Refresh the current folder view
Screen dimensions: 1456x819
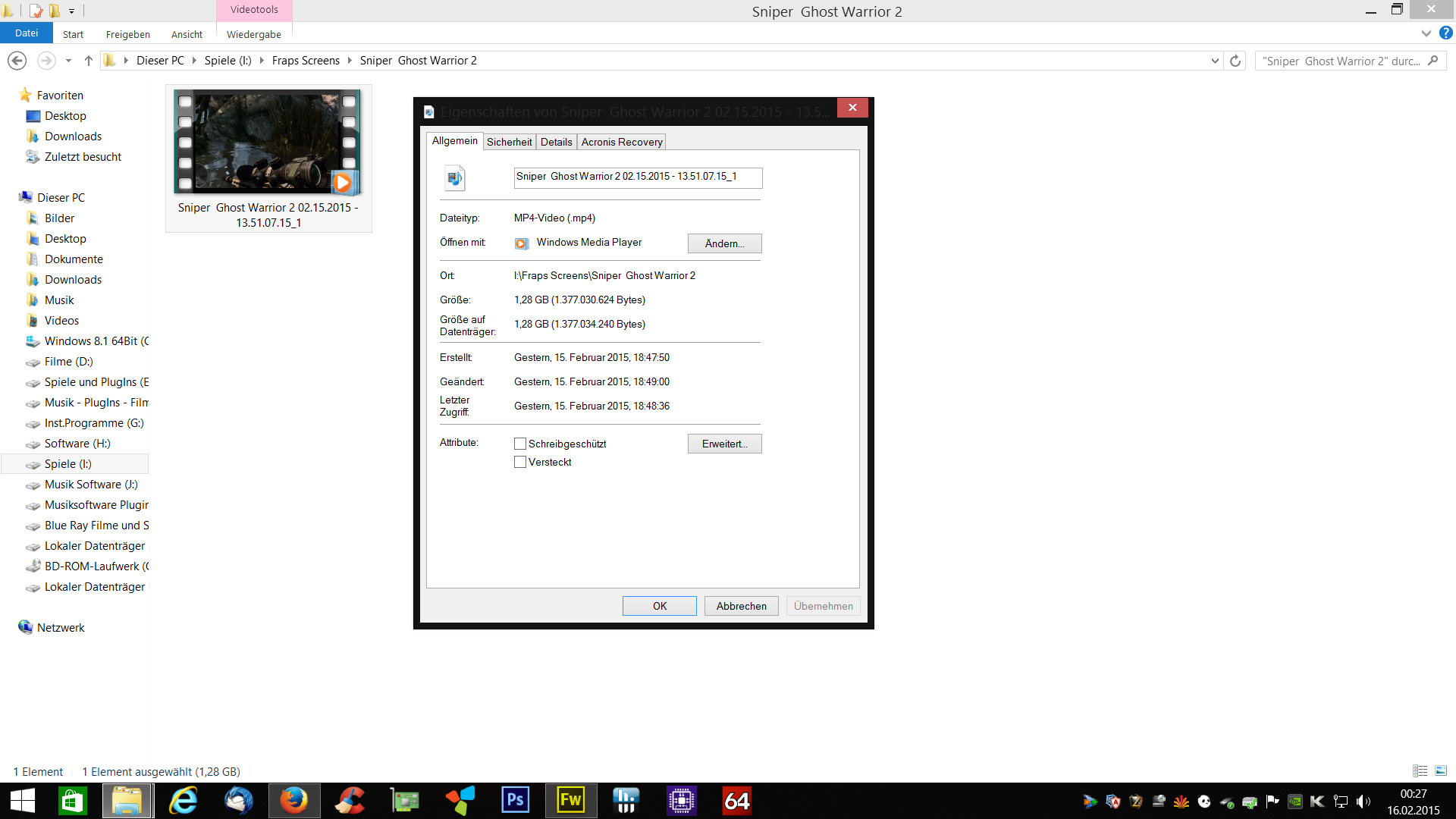click(x=1235, y=61)
